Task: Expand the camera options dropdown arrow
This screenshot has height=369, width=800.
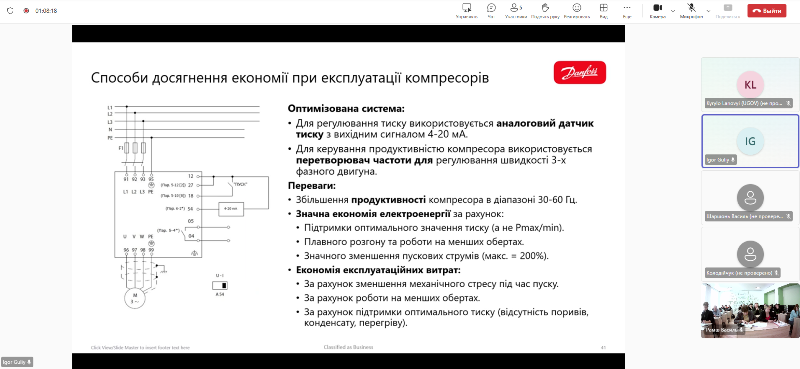Action: pyautogui.click(x=672, y=10)
